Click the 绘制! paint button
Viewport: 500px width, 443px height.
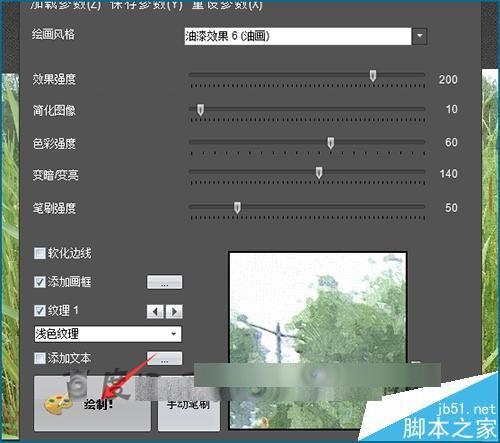tap(92, 404)
